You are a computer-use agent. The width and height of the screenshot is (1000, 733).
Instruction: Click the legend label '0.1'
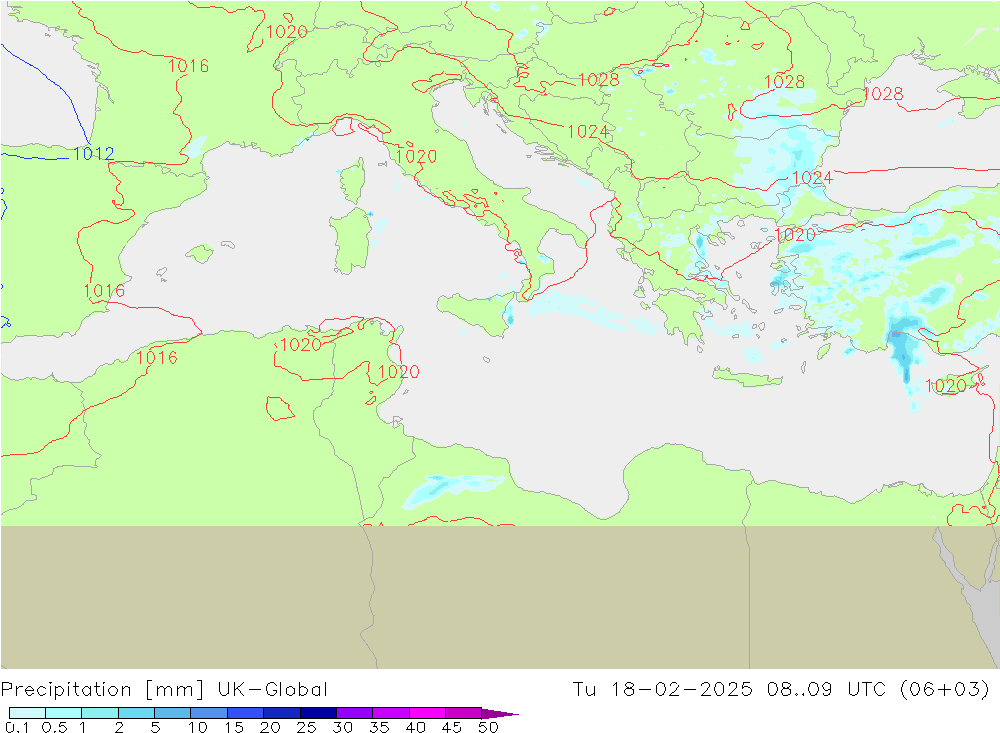coord(17,727)
